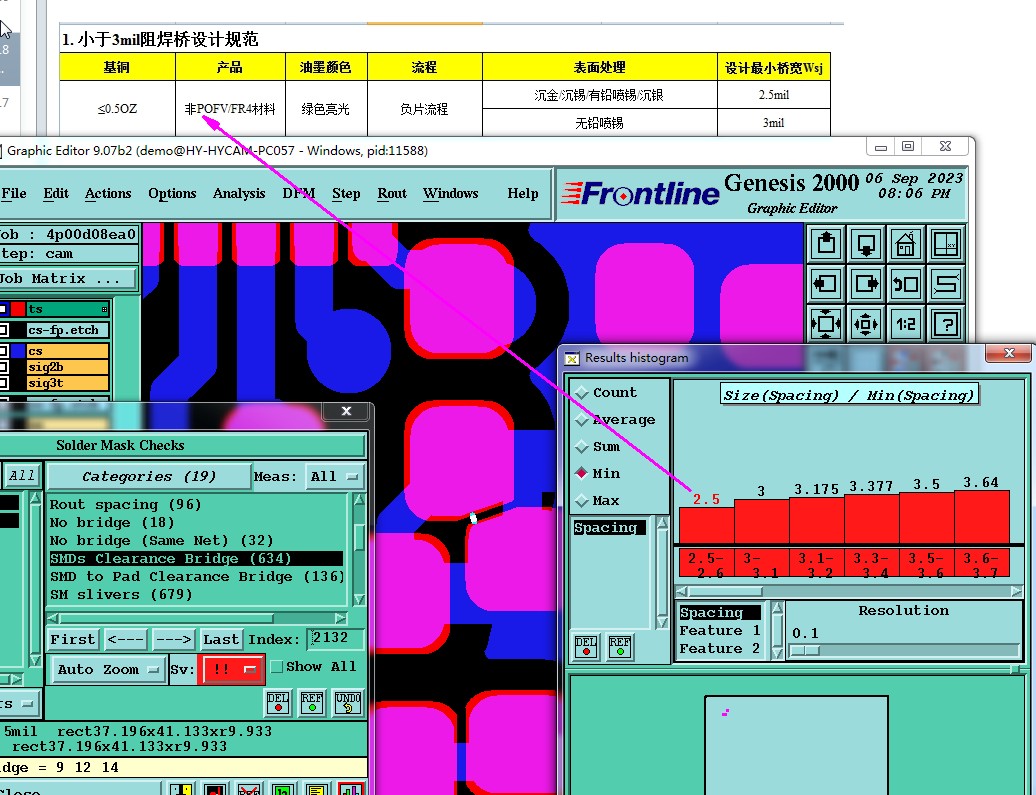Click the blue color swatch of cs layer

click(x=18, y=351)
